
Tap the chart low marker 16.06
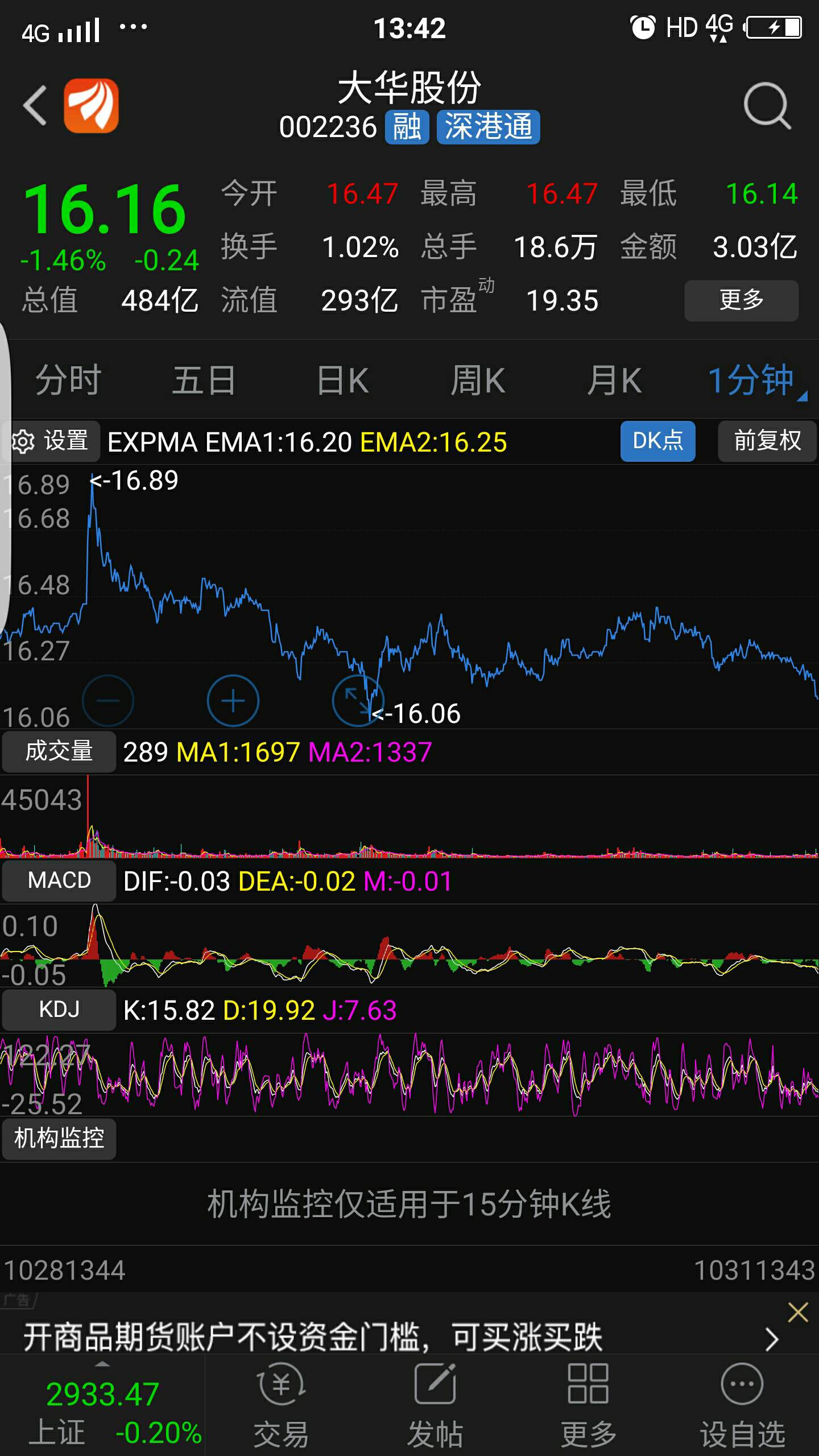[x=416, y=713]
